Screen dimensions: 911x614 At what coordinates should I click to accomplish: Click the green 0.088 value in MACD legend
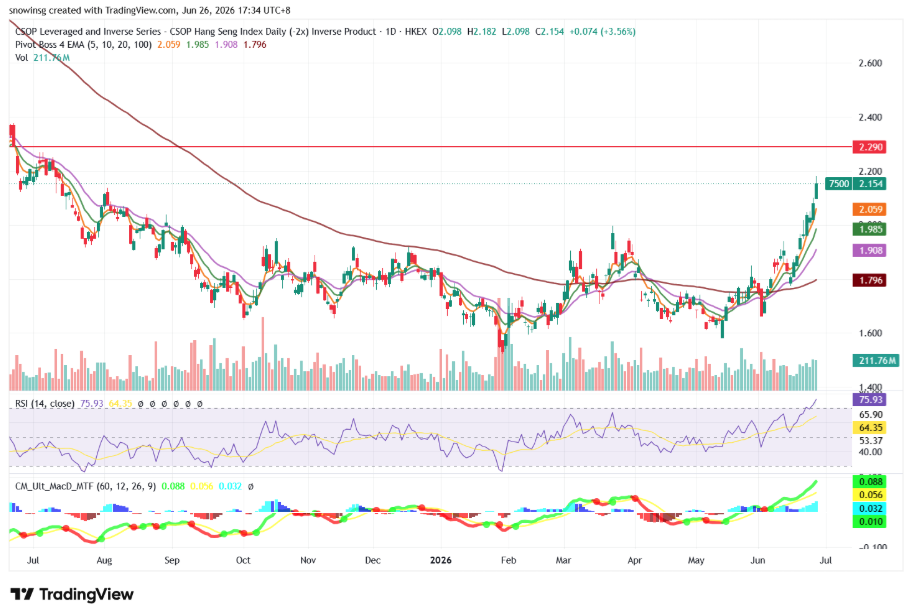click(x=173, y=486)
